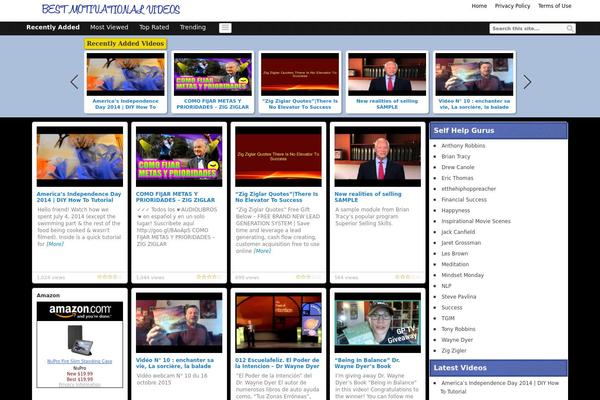Open carousel title link America's Independence Day 2014
Image resolution: width=600 pixels, height=400 pixels.
coord(126,104)
